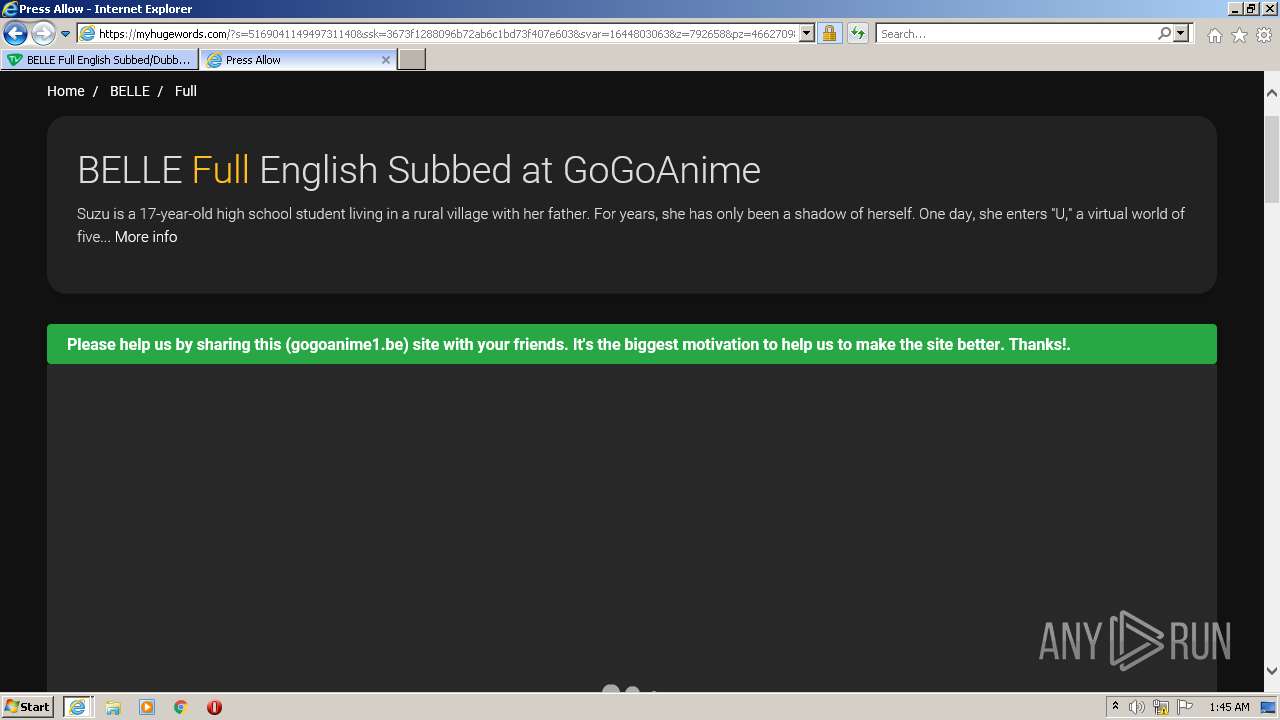Expand the address bar autocomplete dropdown
This screenshot has height=720, width=1280.
[808, 34]
